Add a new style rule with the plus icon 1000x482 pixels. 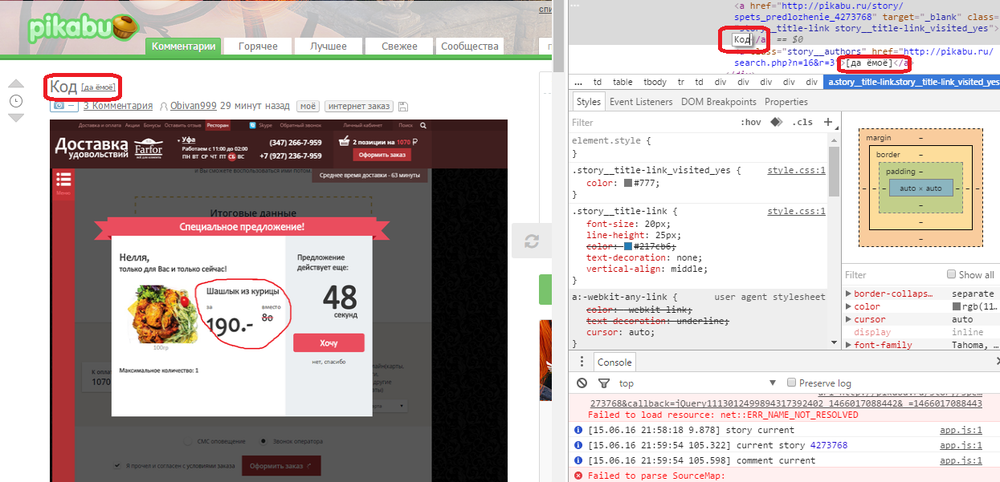[x=828, y=122]
